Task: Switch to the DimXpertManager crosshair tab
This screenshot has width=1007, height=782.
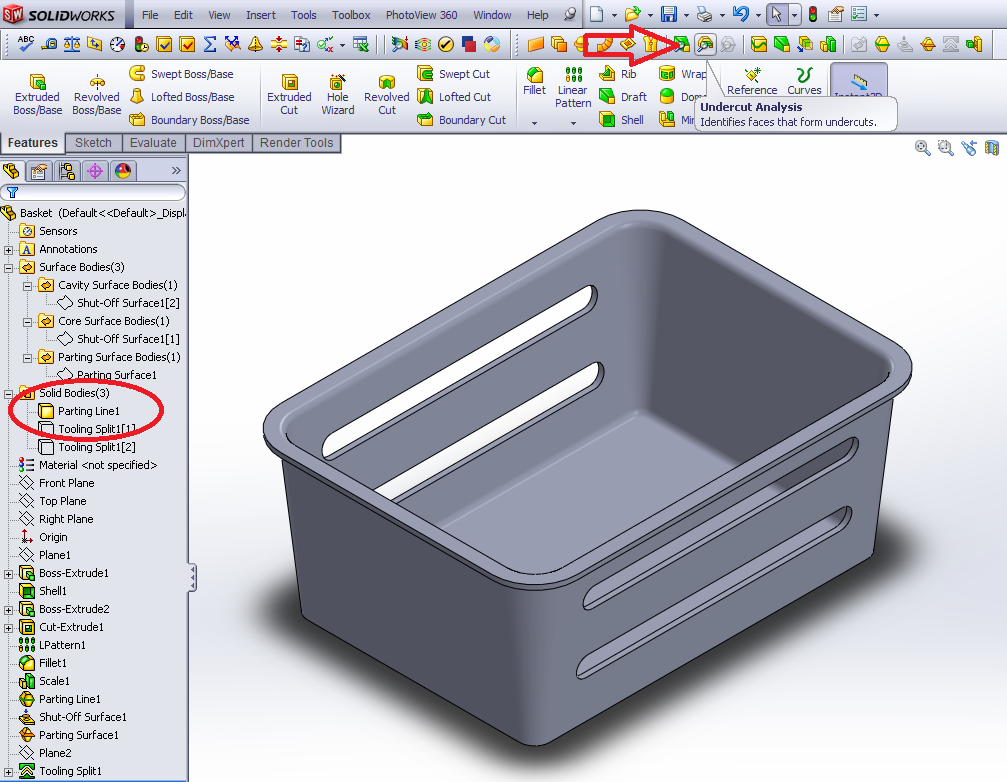Action: [x=95, y=171]
